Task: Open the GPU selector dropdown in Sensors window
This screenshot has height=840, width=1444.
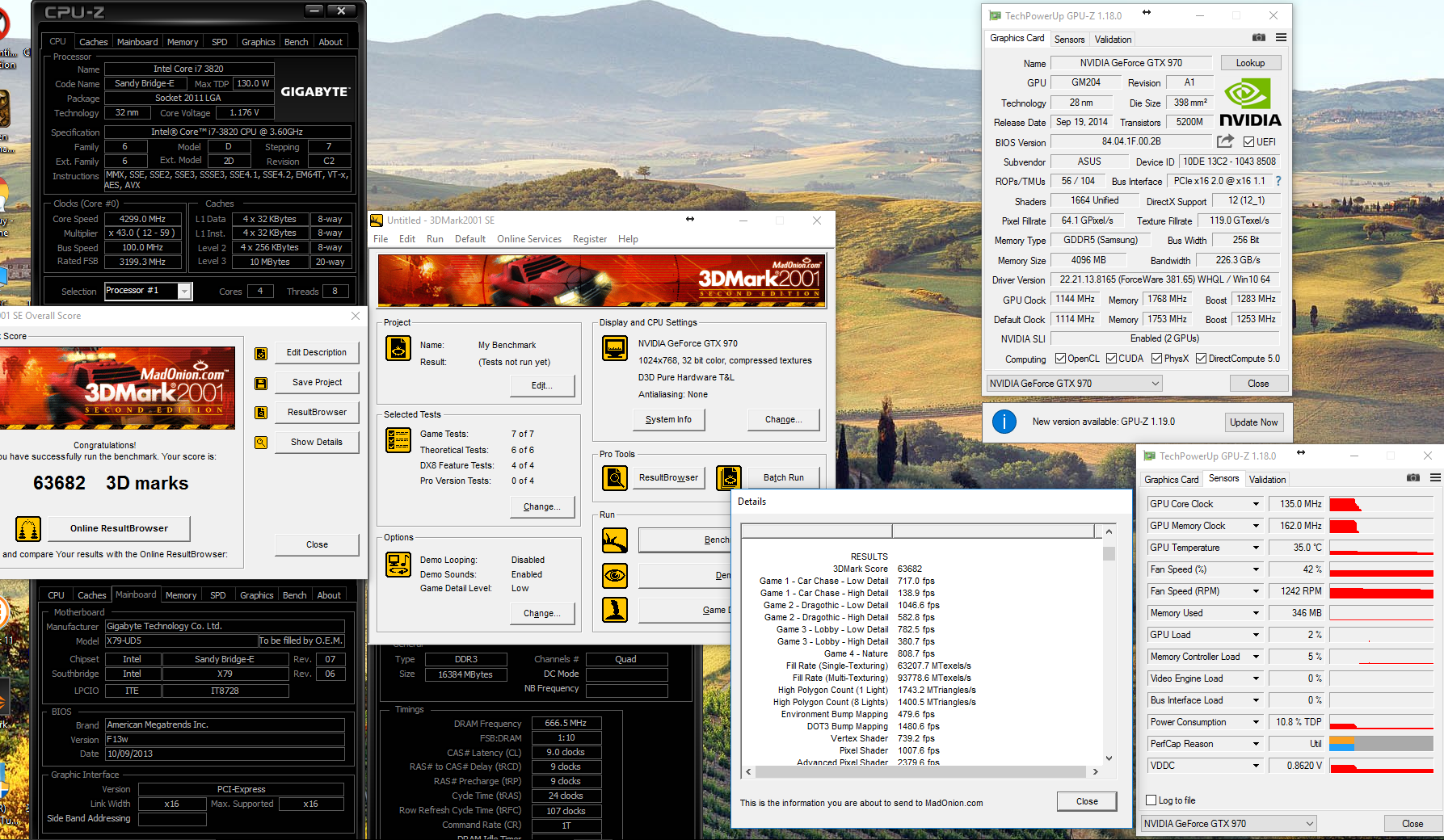Action: click(x=1229, y=824)
